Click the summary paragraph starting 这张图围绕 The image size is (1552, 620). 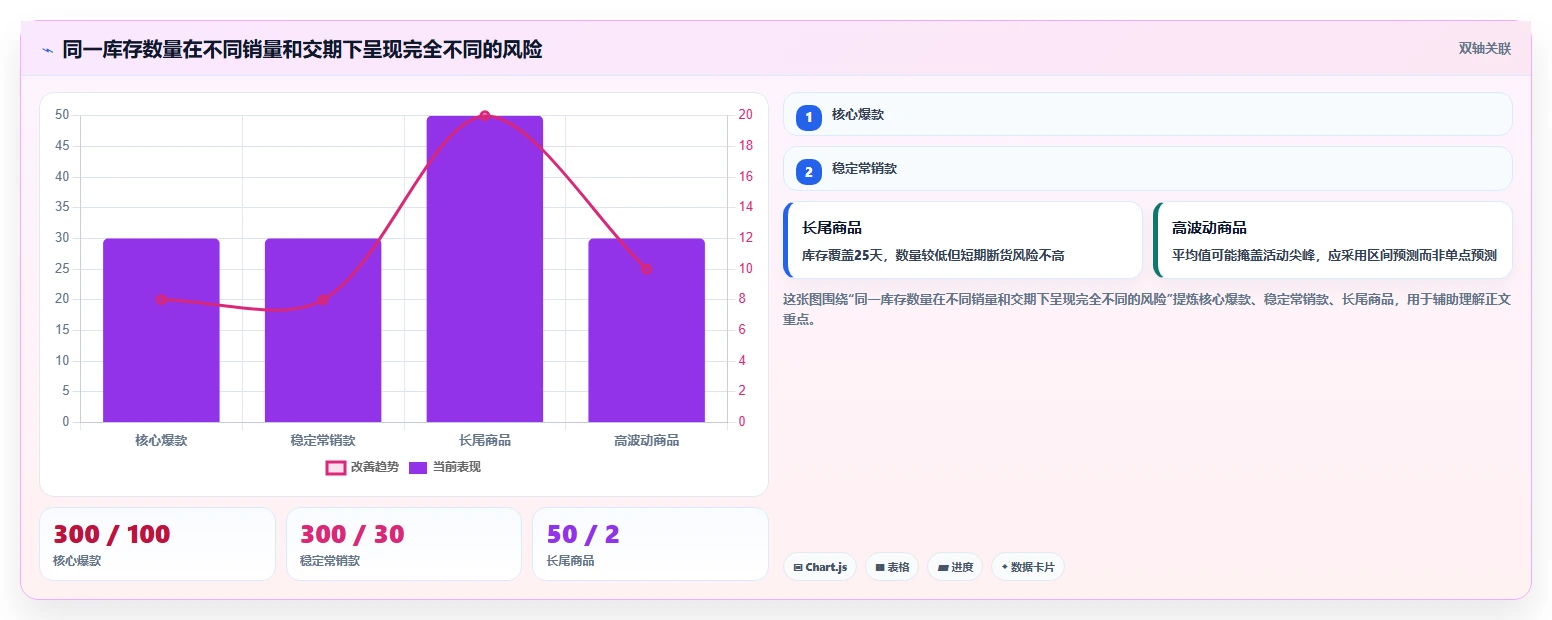pos(1147,309)
